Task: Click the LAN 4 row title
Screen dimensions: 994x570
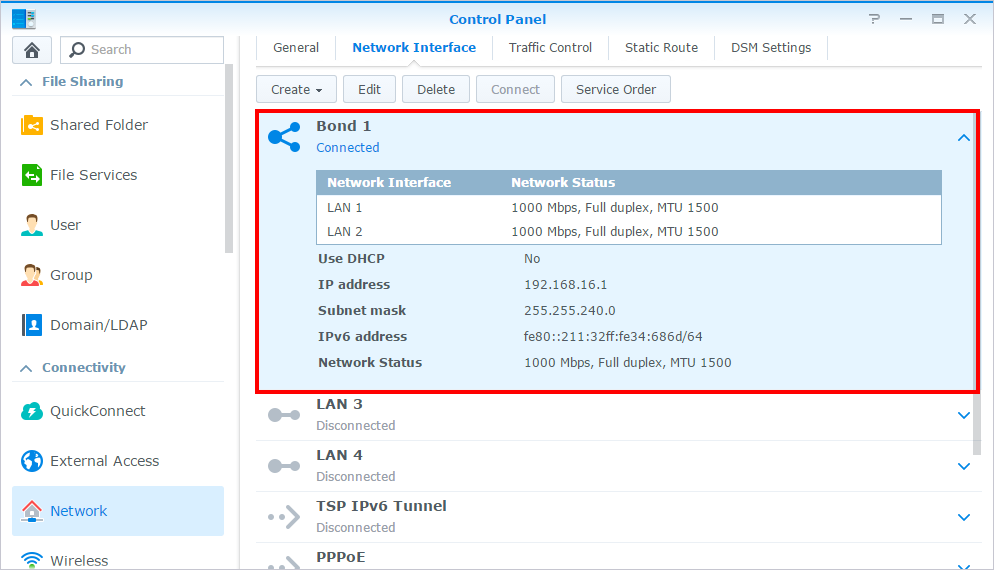Action: click(339, 455)
